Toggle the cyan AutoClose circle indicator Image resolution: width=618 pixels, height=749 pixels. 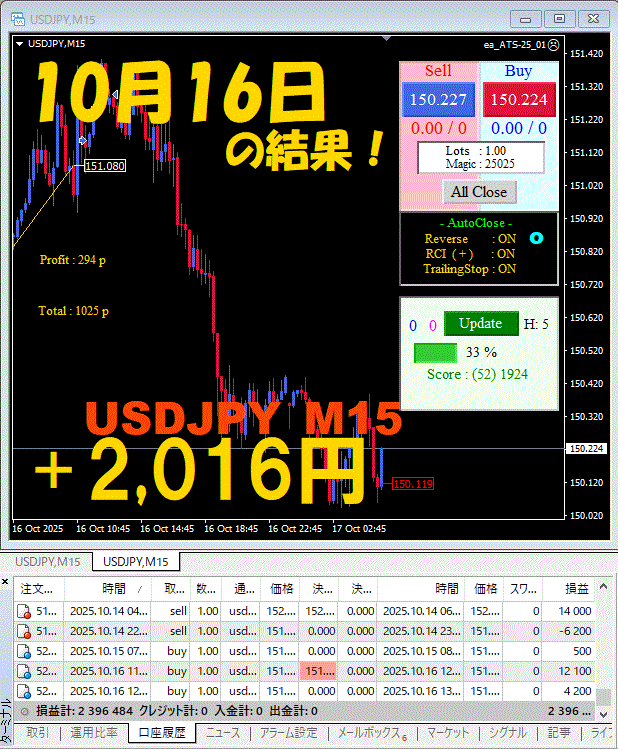coord(536,238)
